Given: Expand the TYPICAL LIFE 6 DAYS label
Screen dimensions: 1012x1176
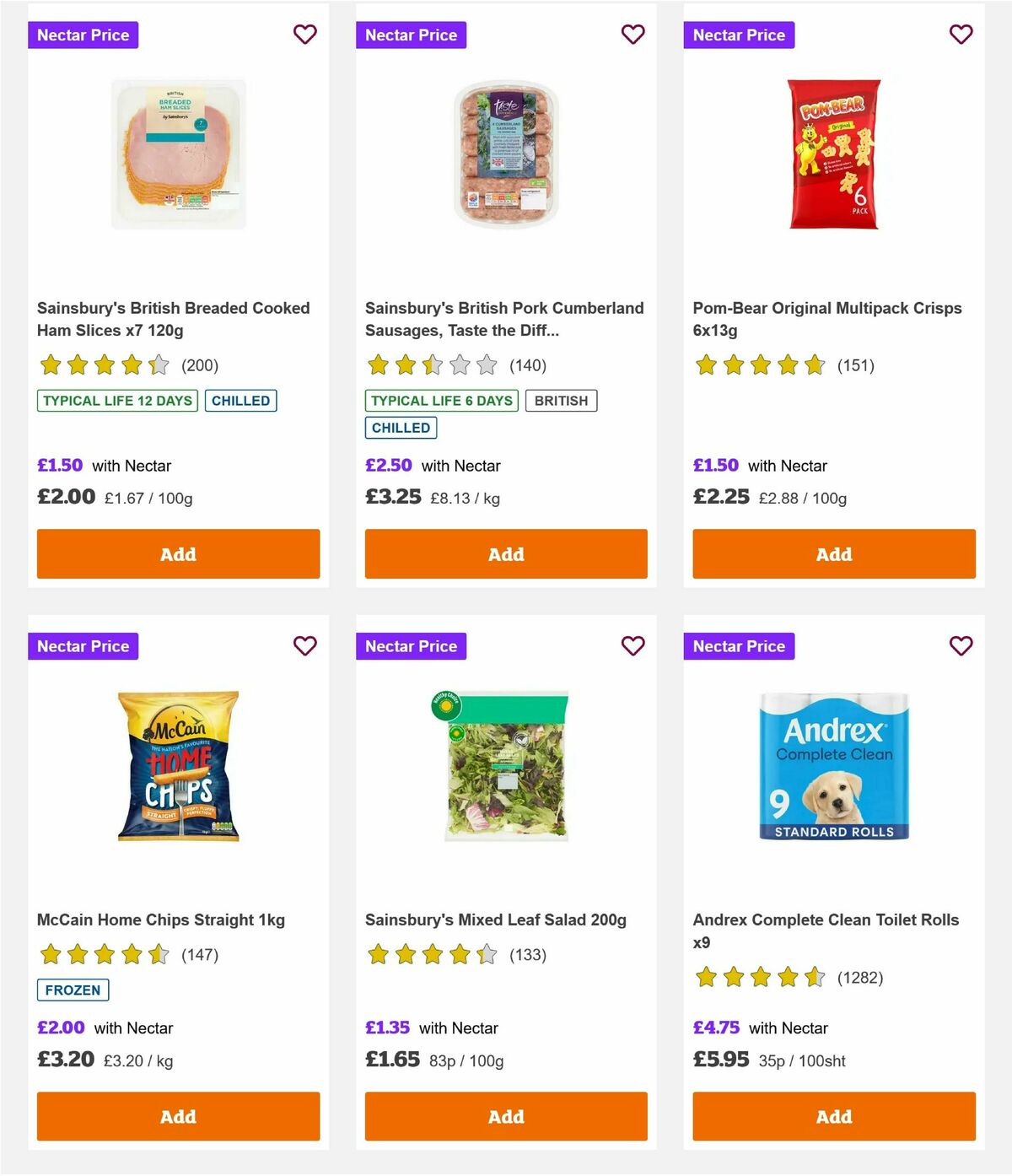Looking at the screenshot, I should click(x=440, y=401).
